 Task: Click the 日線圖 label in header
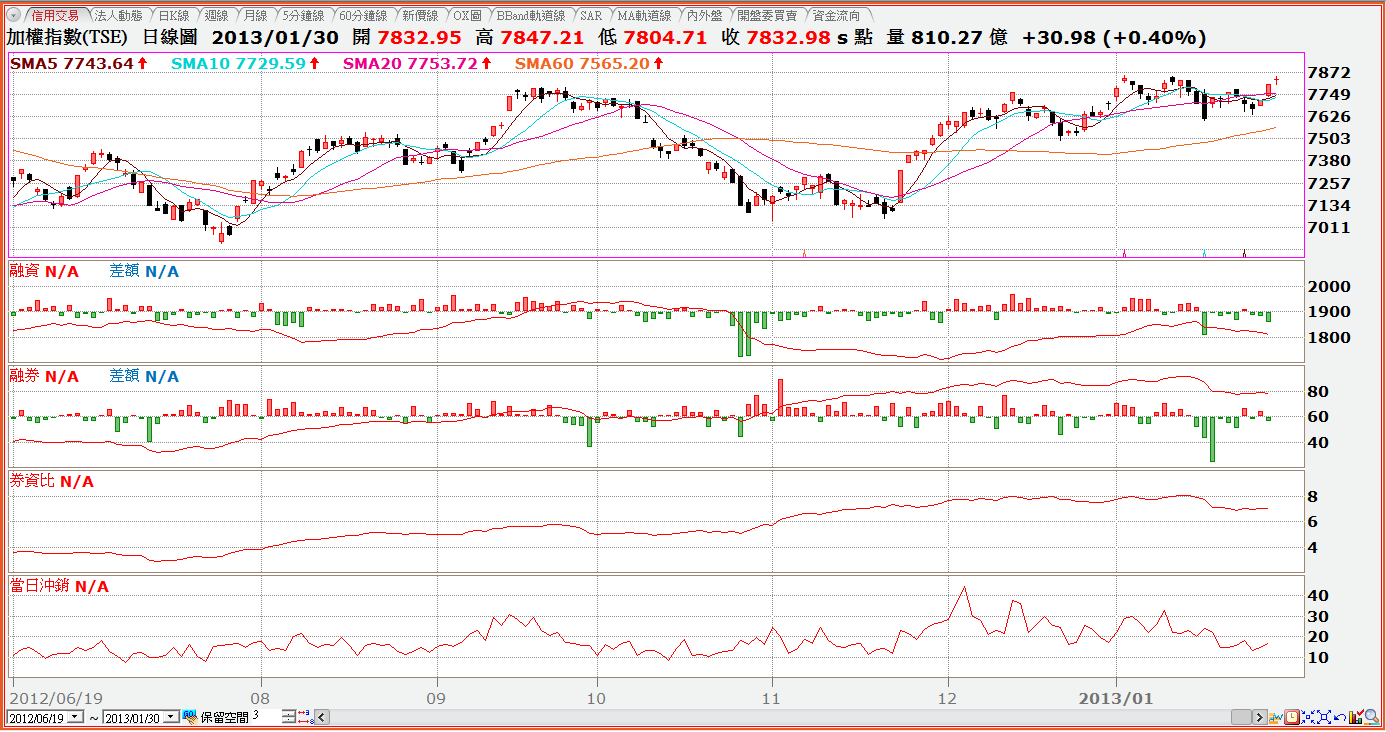170,38
